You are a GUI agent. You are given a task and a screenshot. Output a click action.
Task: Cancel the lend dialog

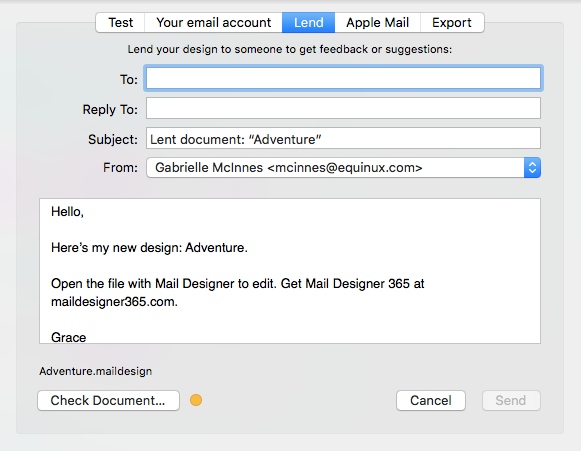point(431,400)
